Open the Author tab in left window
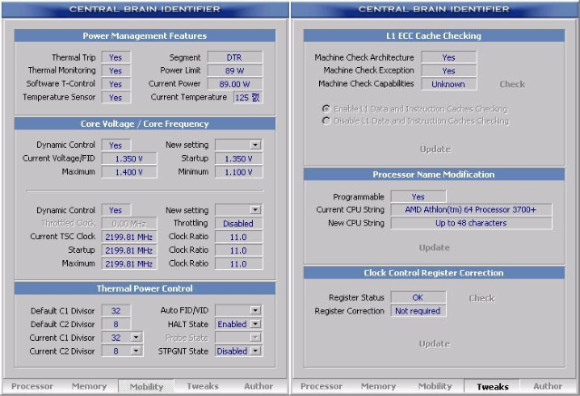The height and width of the screenshot is (396, 580). [259, 386]
